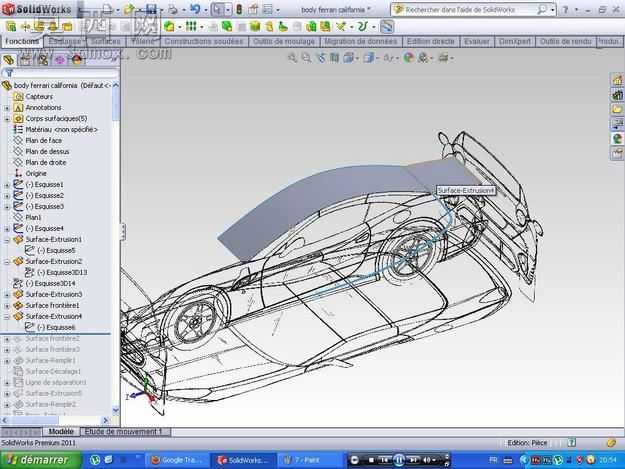
Task: Click the next track button in taskbar player
Action: pyautogui.click(x=413, y=460)
